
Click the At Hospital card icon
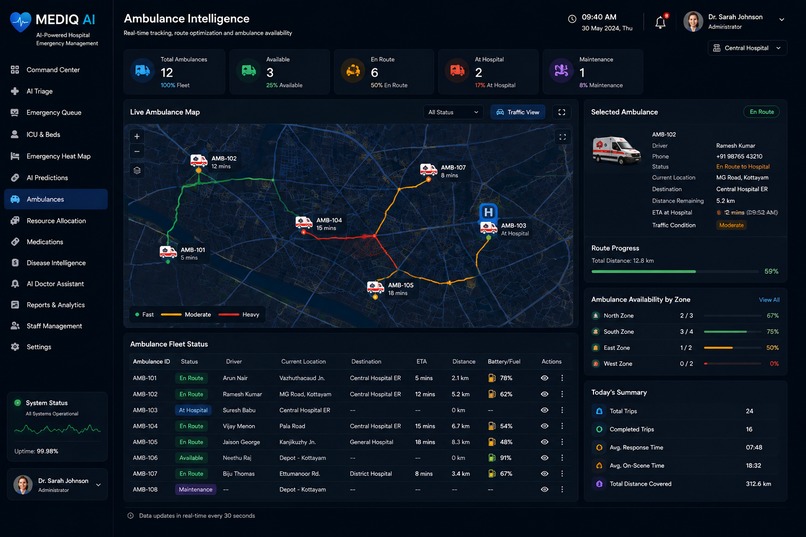pyautogui.click(x=457, y=70)
